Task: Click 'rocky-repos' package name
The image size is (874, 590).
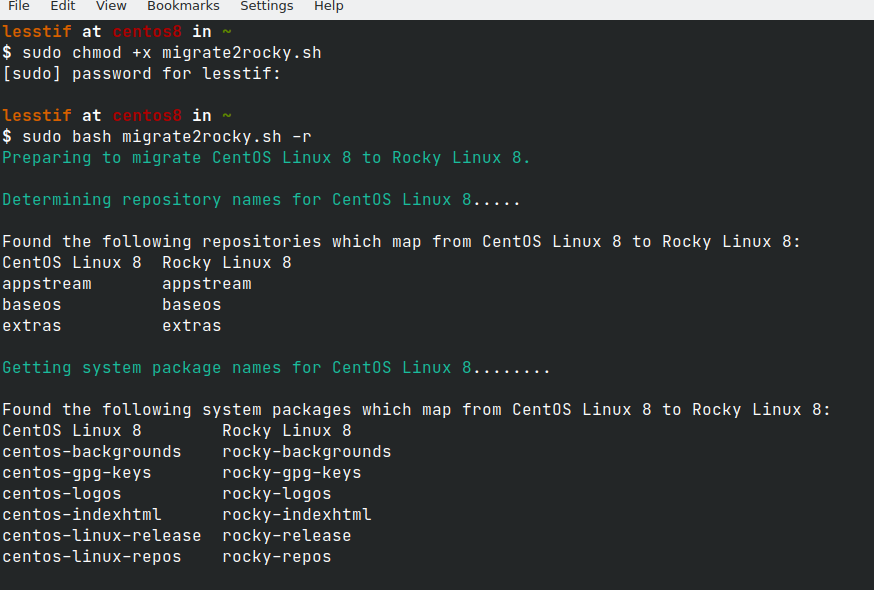Action: [276, 557]
